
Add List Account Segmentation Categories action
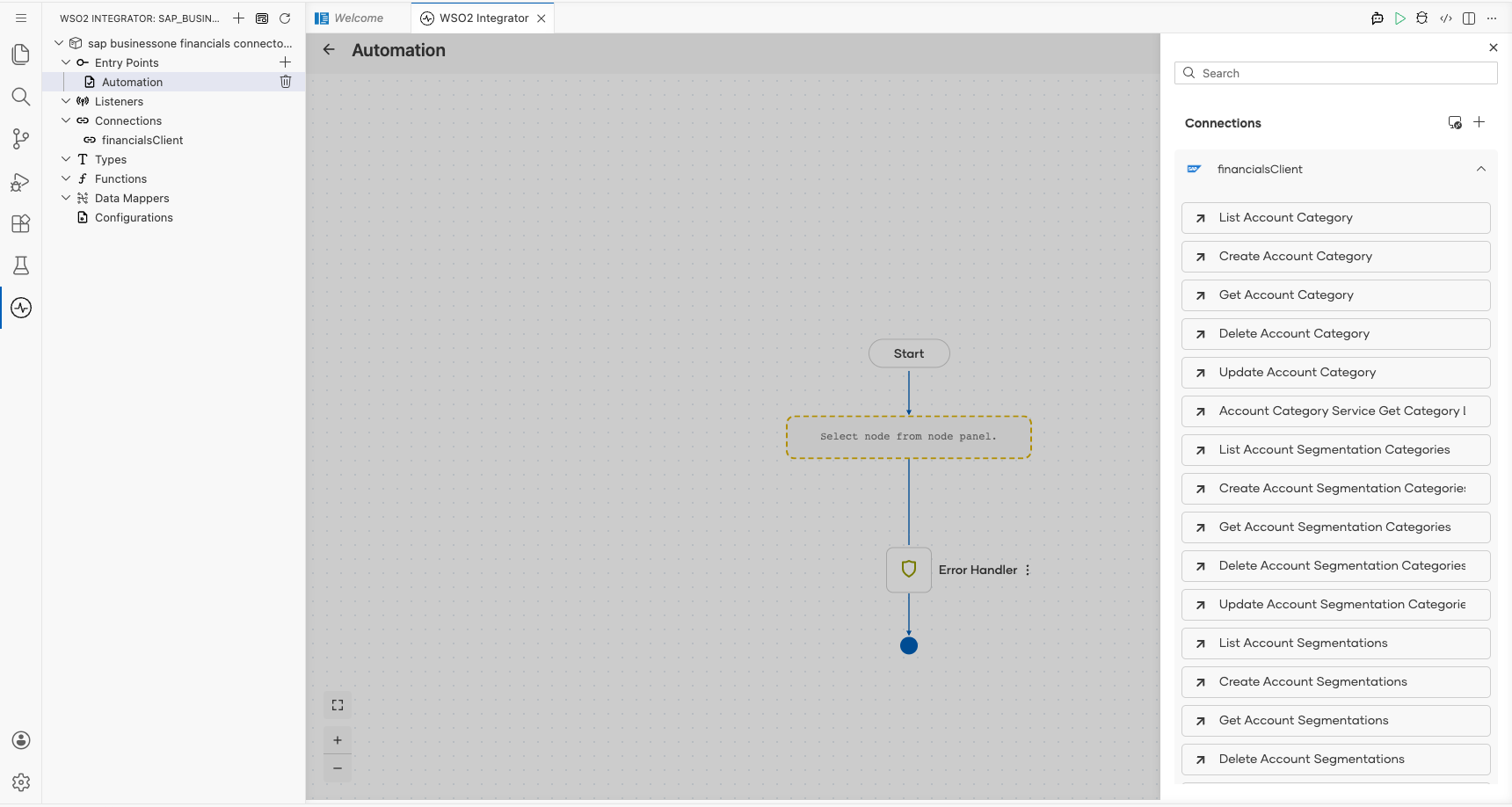pyautogui.click(x=1335, y=450)
